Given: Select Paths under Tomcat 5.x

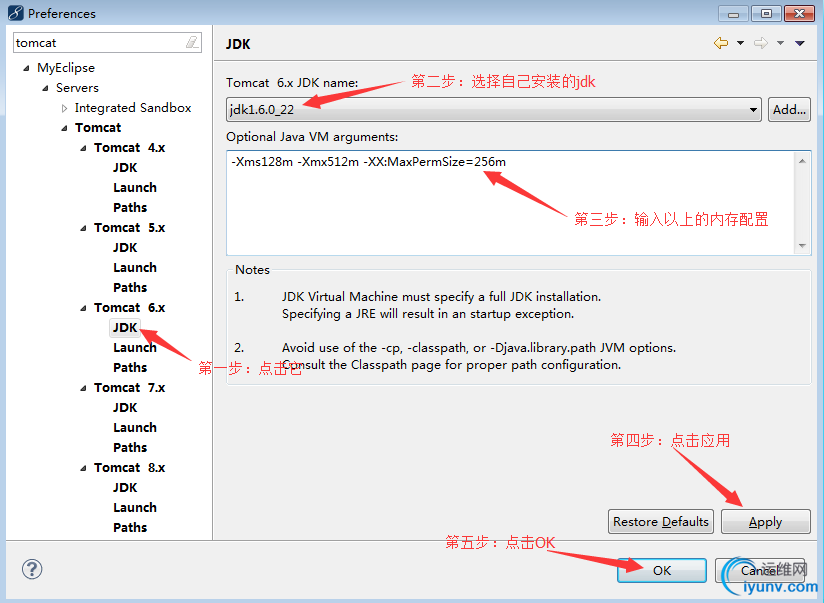Looking at the screenshot, I should coord(130,288).
